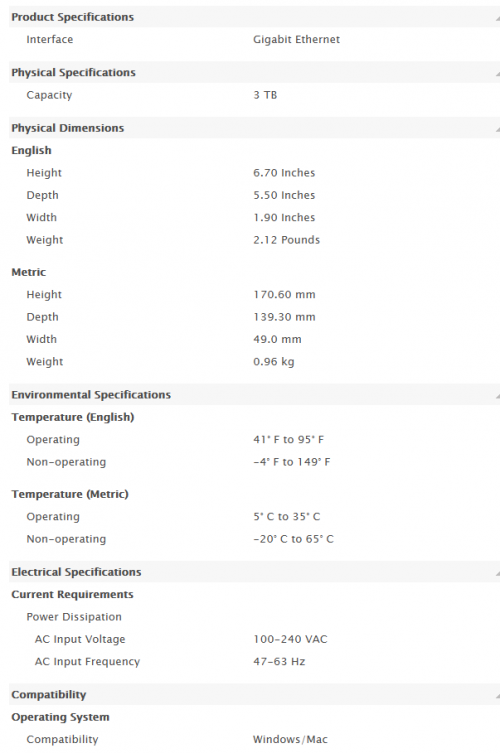This screenshot has height=753, width=500.
Task: Select the 'AC Input Frequency' label
Action: (x=87, y=662)
